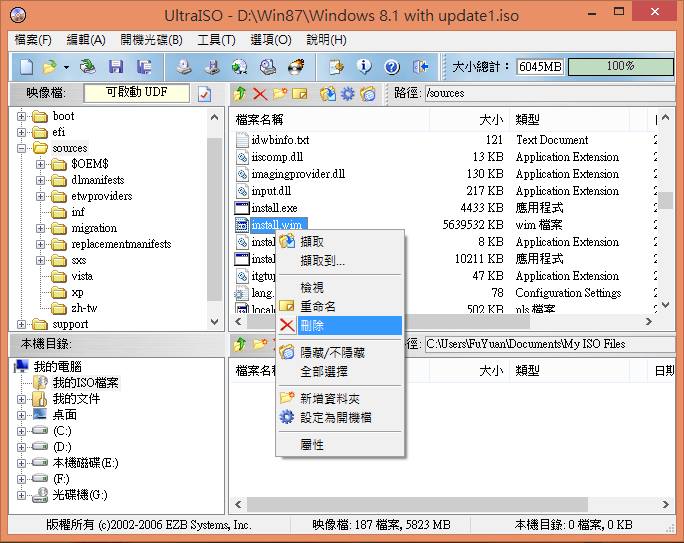Select 光碟機(G:) in local directory tree
684x543 pixels.
coord(80,495)
